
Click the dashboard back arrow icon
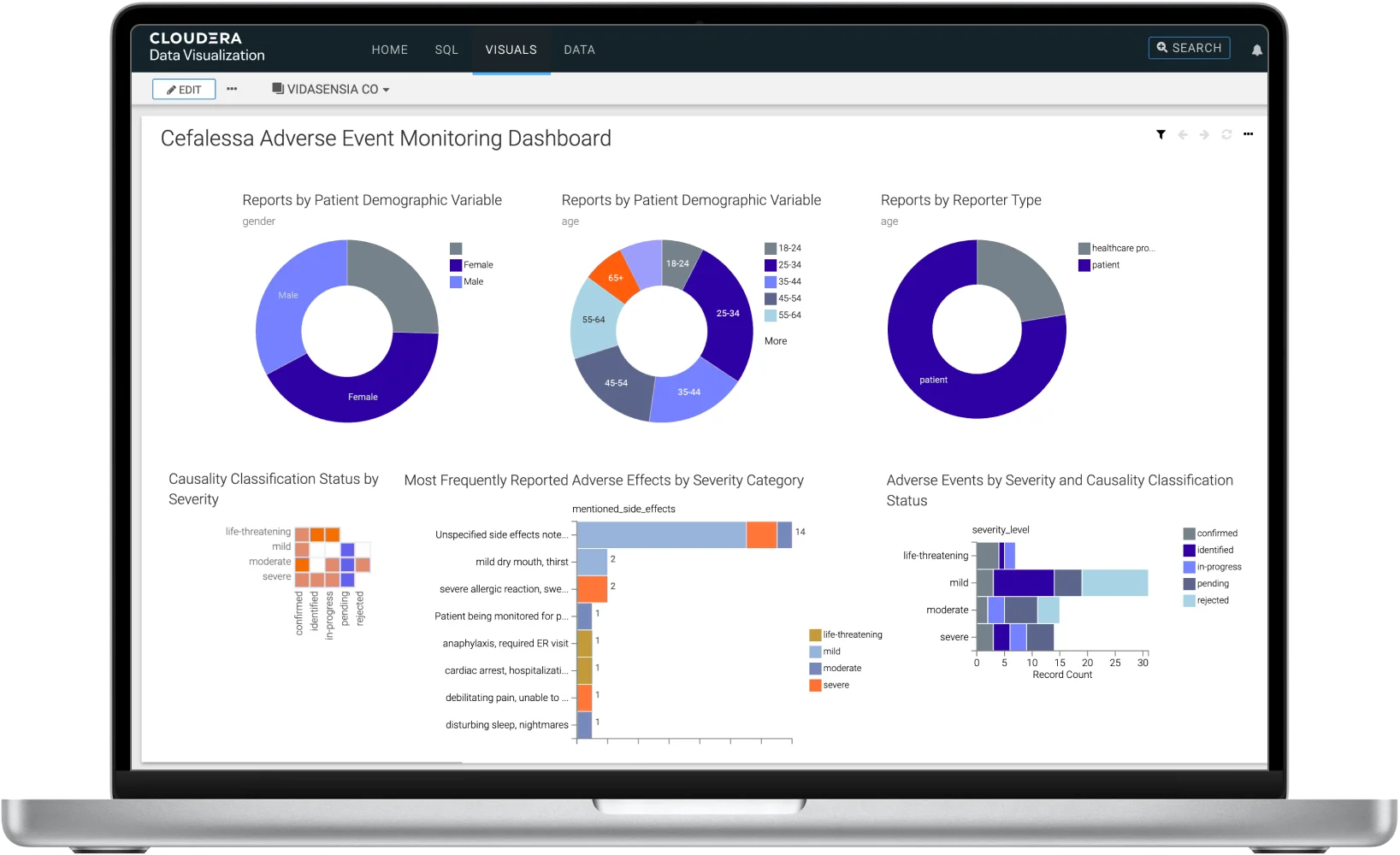[x=1183, y=135]
